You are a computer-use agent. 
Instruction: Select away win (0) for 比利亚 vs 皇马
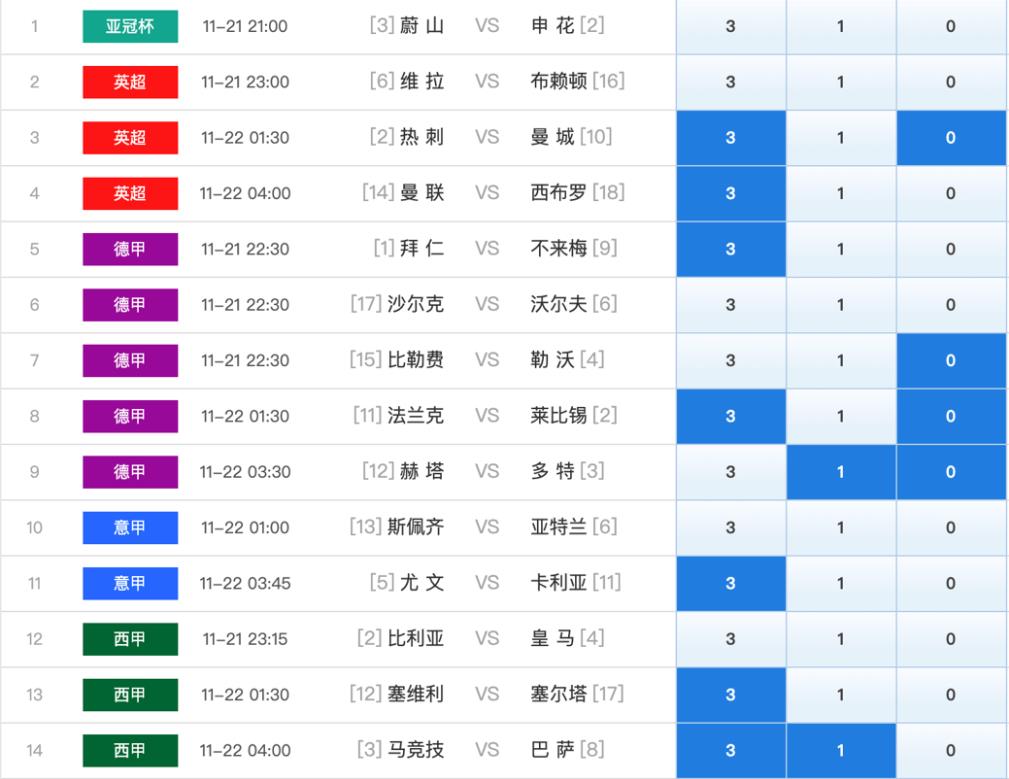coord(951,639)
